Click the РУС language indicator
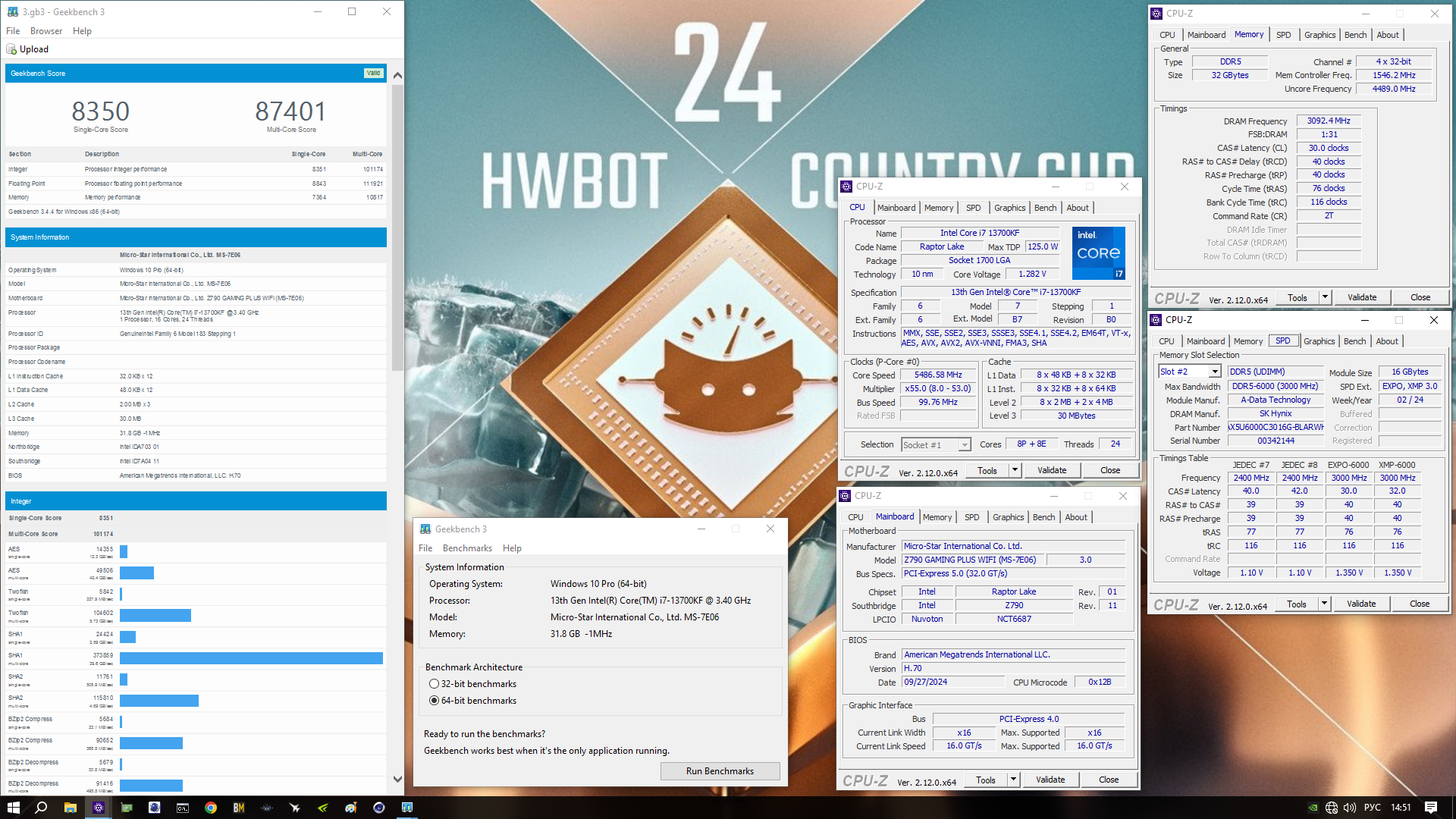The width and height of the screenshot is (1456, 819). click(1372, 808)
